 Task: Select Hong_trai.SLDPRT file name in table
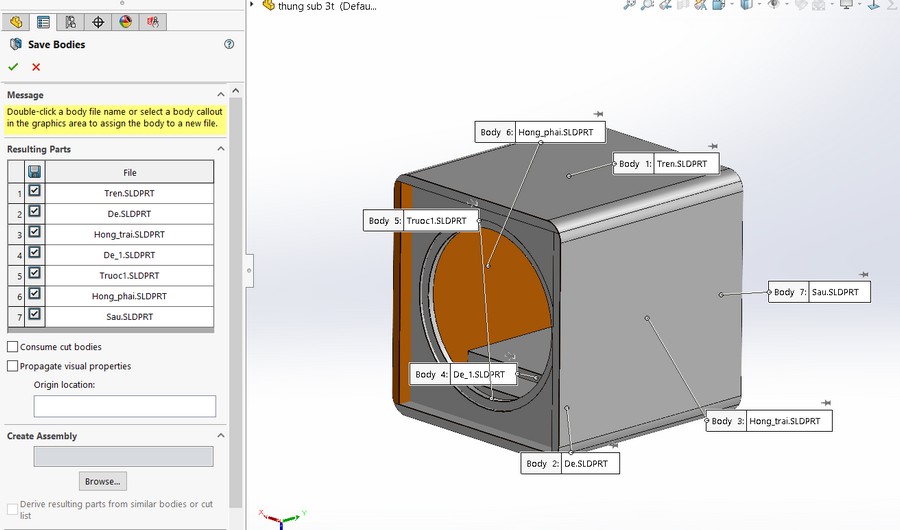point(129,234)
